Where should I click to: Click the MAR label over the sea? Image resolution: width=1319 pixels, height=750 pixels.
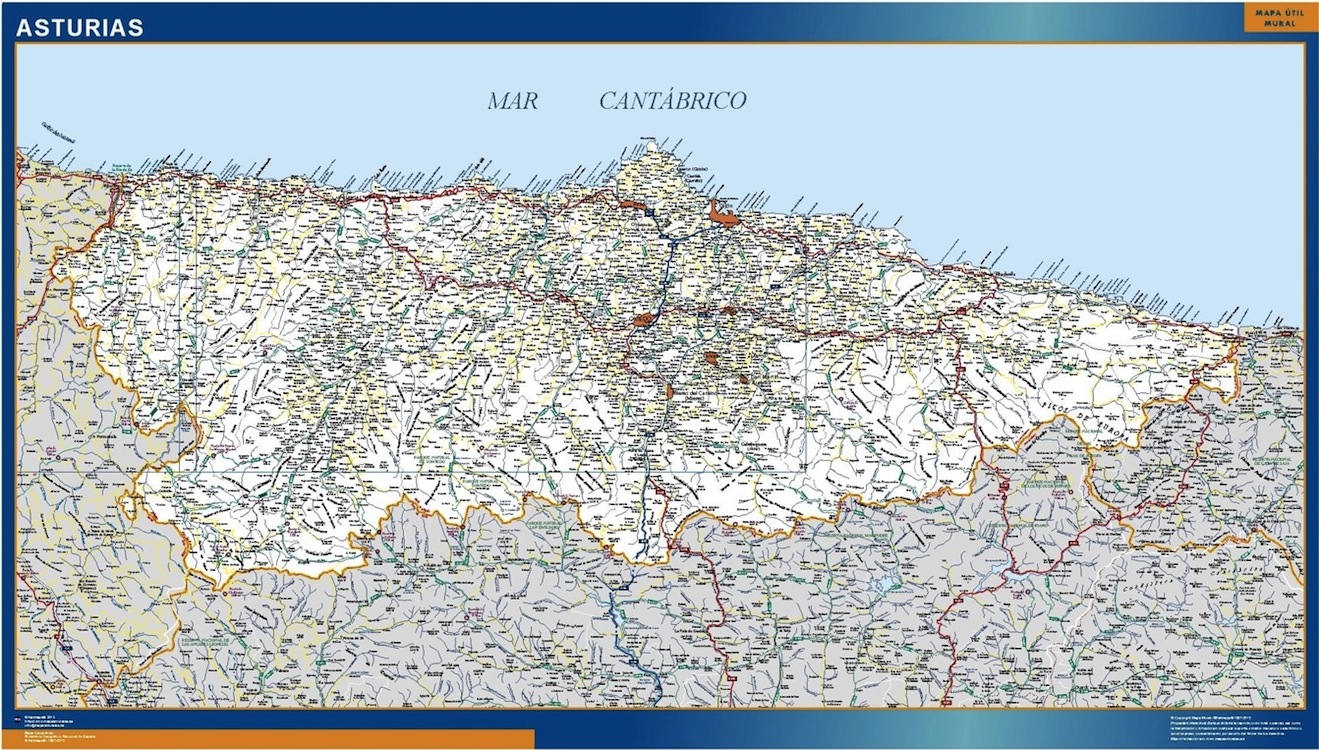[x=513, y=101]
